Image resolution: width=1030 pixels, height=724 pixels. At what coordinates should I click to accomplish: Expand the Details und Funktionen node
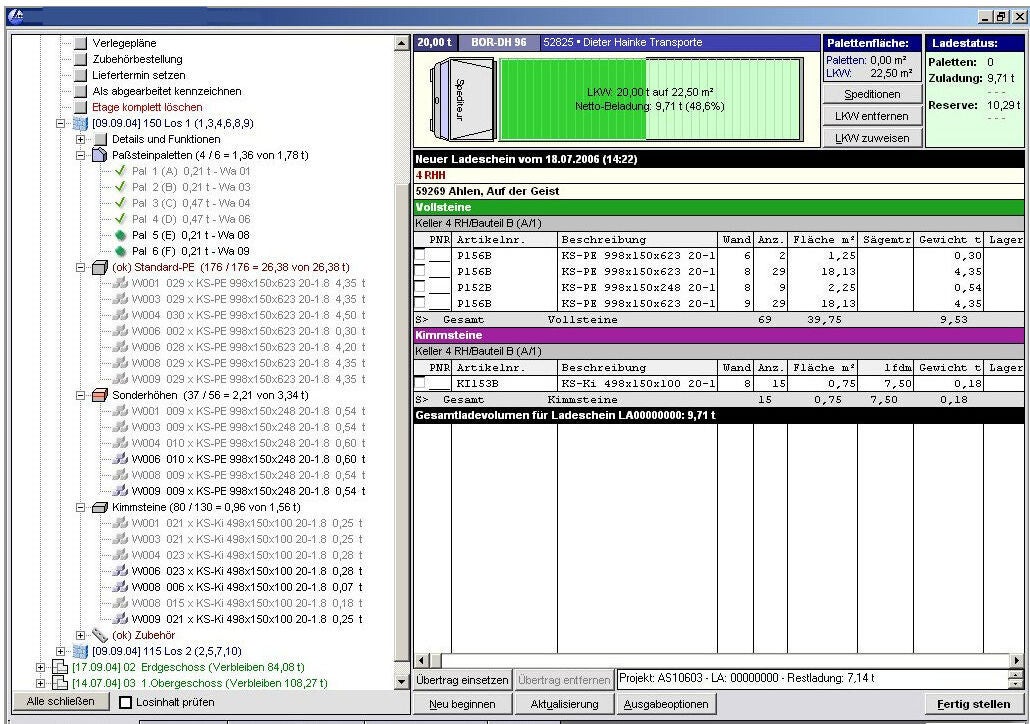click(x=81, y=139)
